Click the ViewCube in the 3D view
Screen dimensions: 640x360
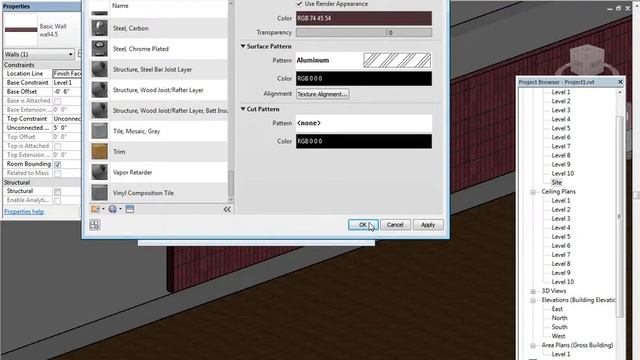coord(587,61)
